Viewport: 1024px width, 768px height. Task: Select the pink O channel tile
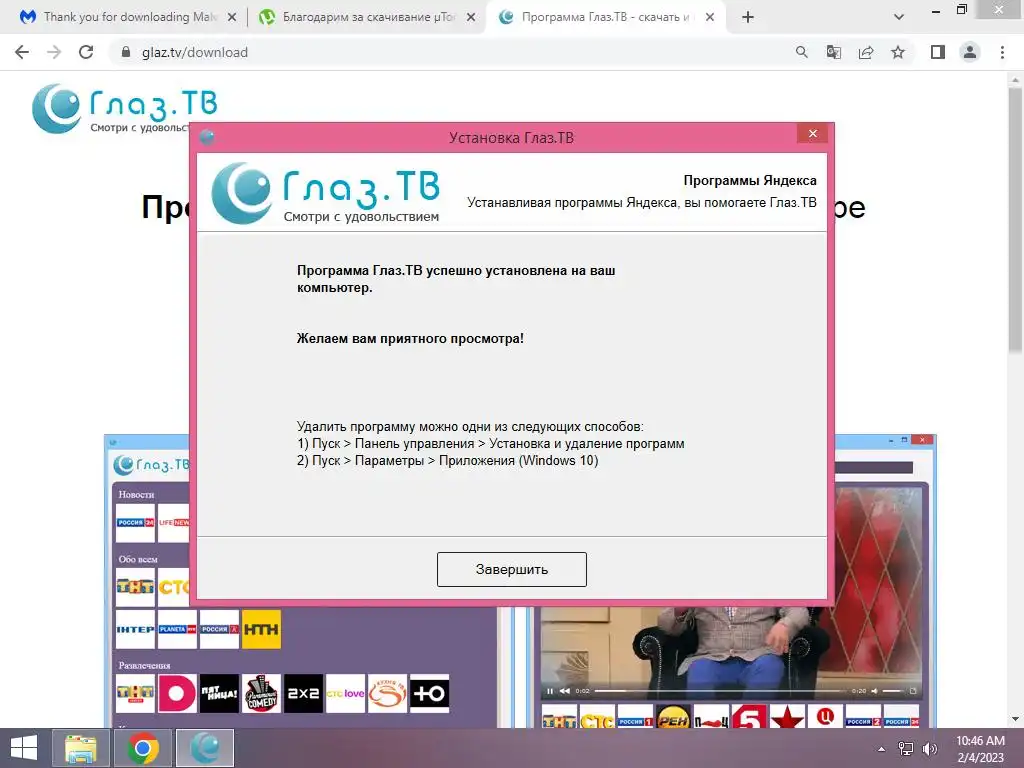pos(177,694)
